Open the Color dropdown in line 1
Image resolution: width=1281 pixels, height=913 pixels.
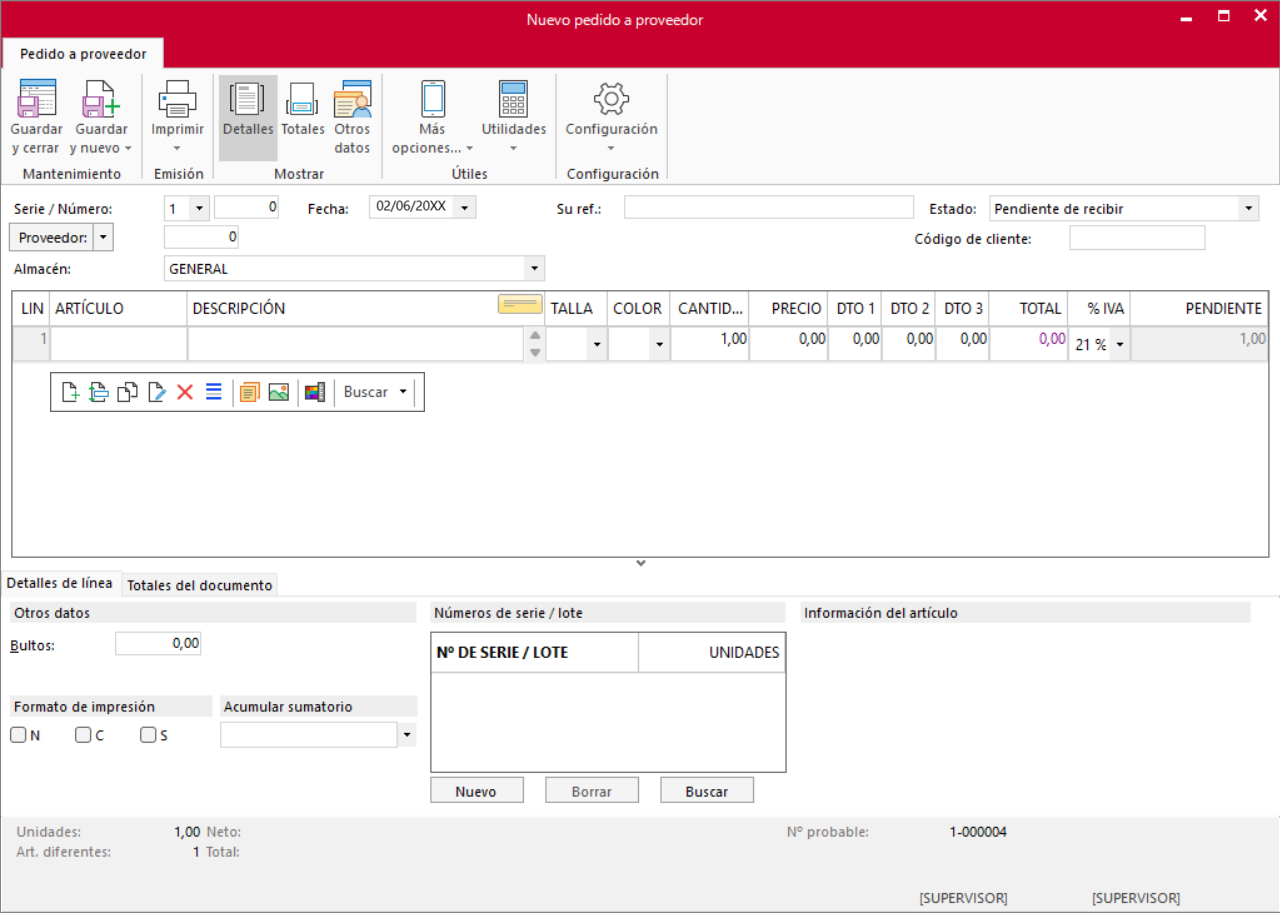658,345
